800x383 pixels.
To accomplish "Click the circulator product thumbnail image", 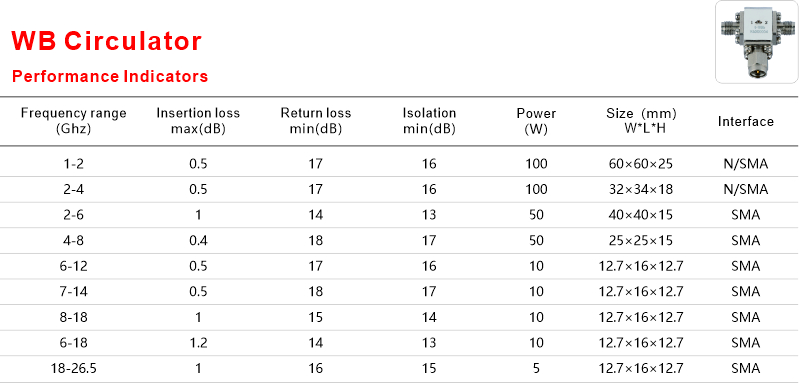I will pyautogui.click(x=757, y=42).
